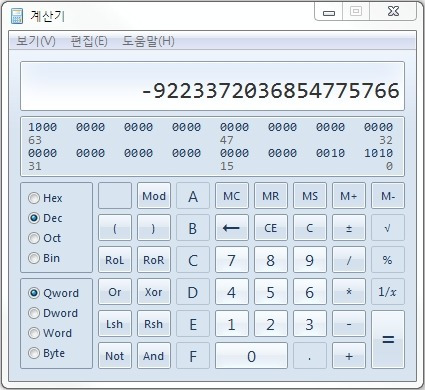
Task: Click the square root button
Action: [388, 228]
